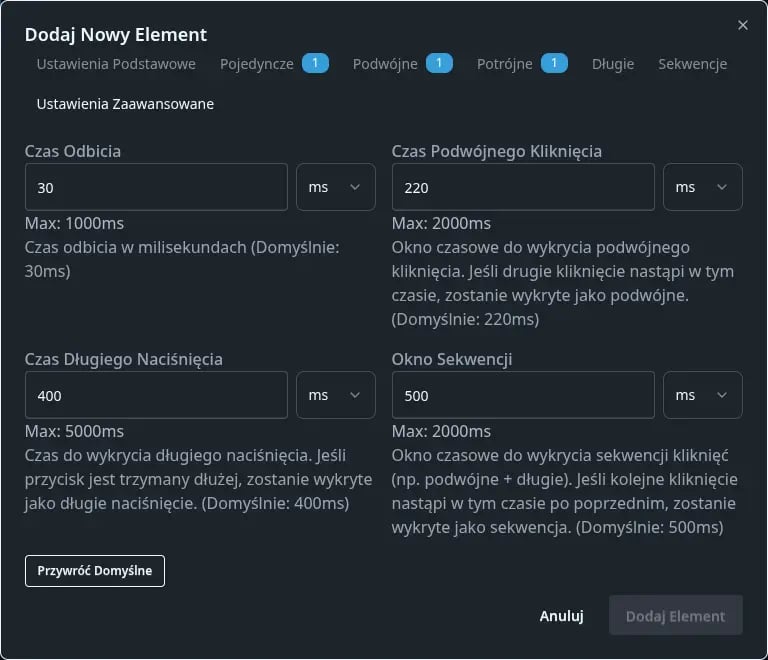Image resolution: width=768 pixels, height=660 pixels.
Task: Open the Podwójne tab
Action: tap(403, 64)
